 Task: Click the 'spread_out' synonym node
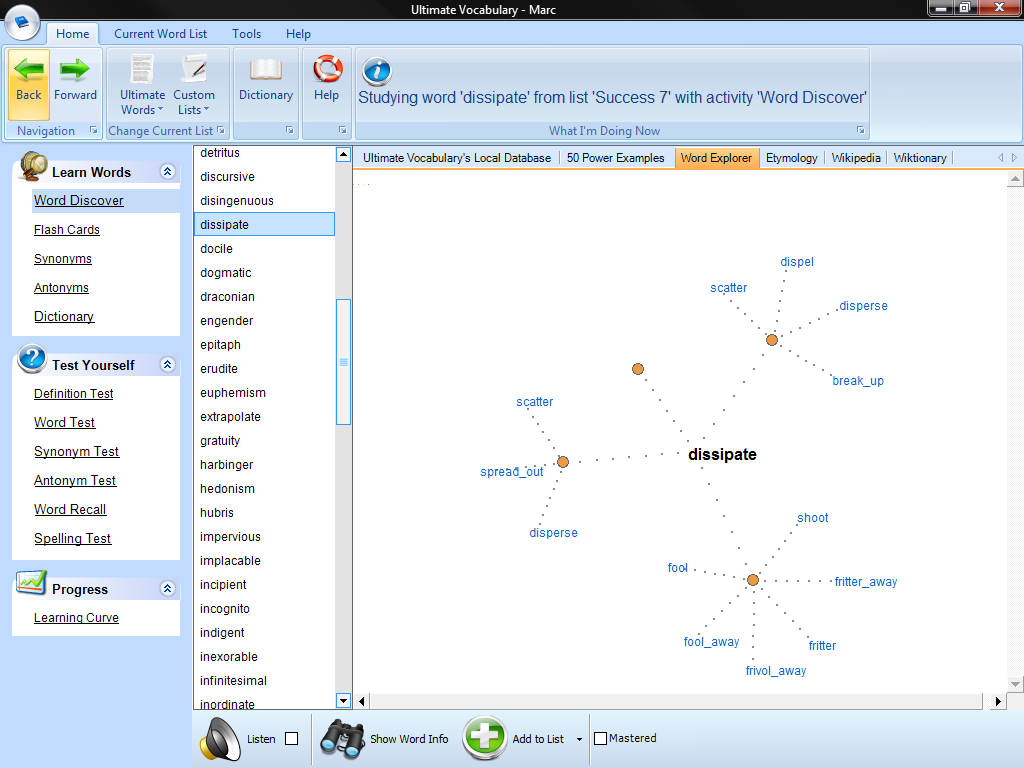511,472
